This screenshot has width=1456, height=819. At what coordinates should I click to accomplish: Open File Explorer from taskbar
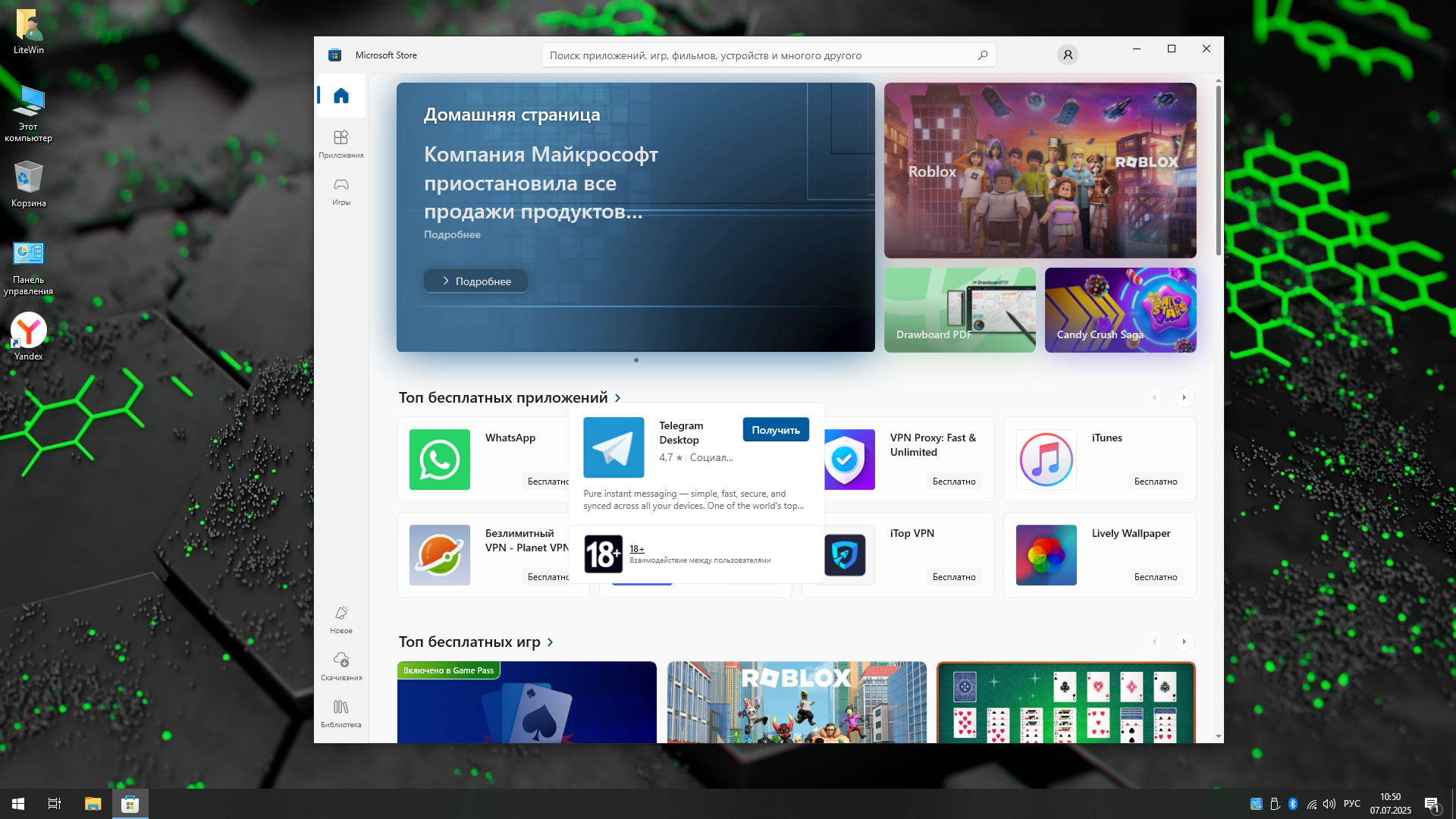click(x=93, y=804)
